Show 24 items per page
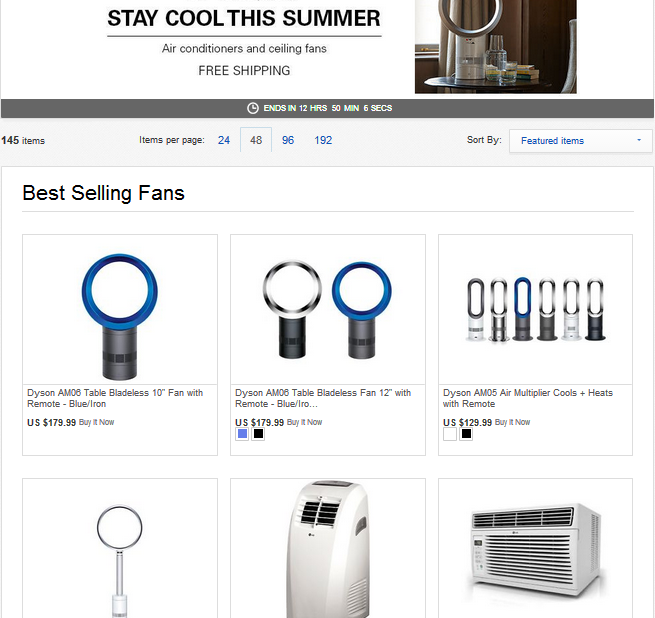Screen dimensions: 655x618 click(224, 140)
